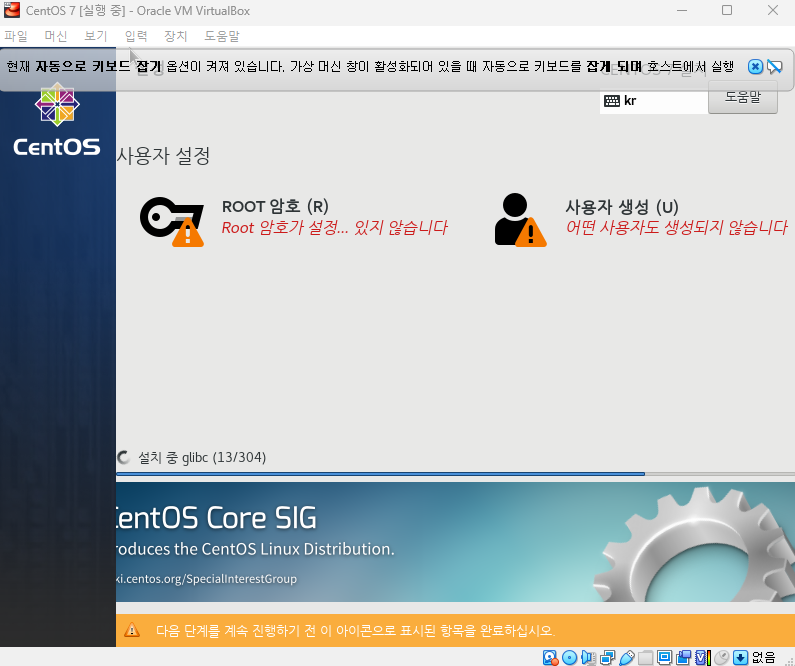
Task: Open the ROOT 암호 key icon
Action: (x=172, y=221)
